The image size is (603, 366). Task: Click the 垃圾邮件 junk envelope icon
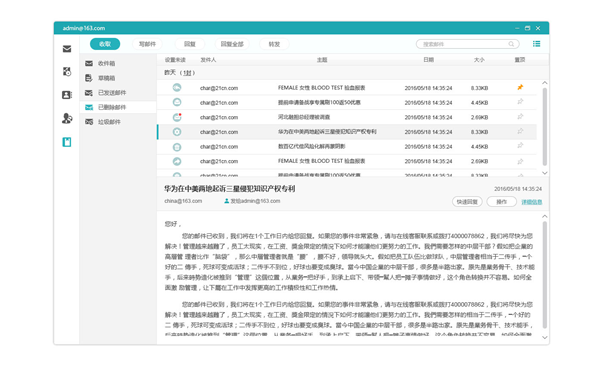click(89, 122)
